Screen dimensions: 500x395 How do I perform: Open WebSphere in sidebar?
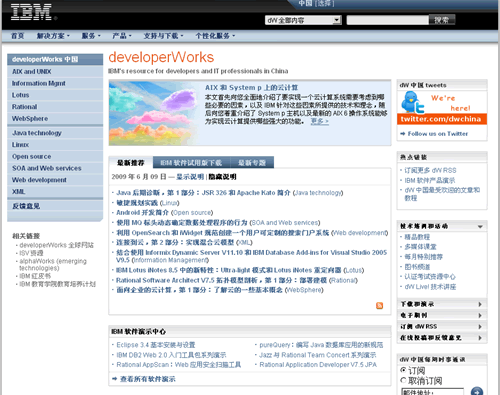55,119
